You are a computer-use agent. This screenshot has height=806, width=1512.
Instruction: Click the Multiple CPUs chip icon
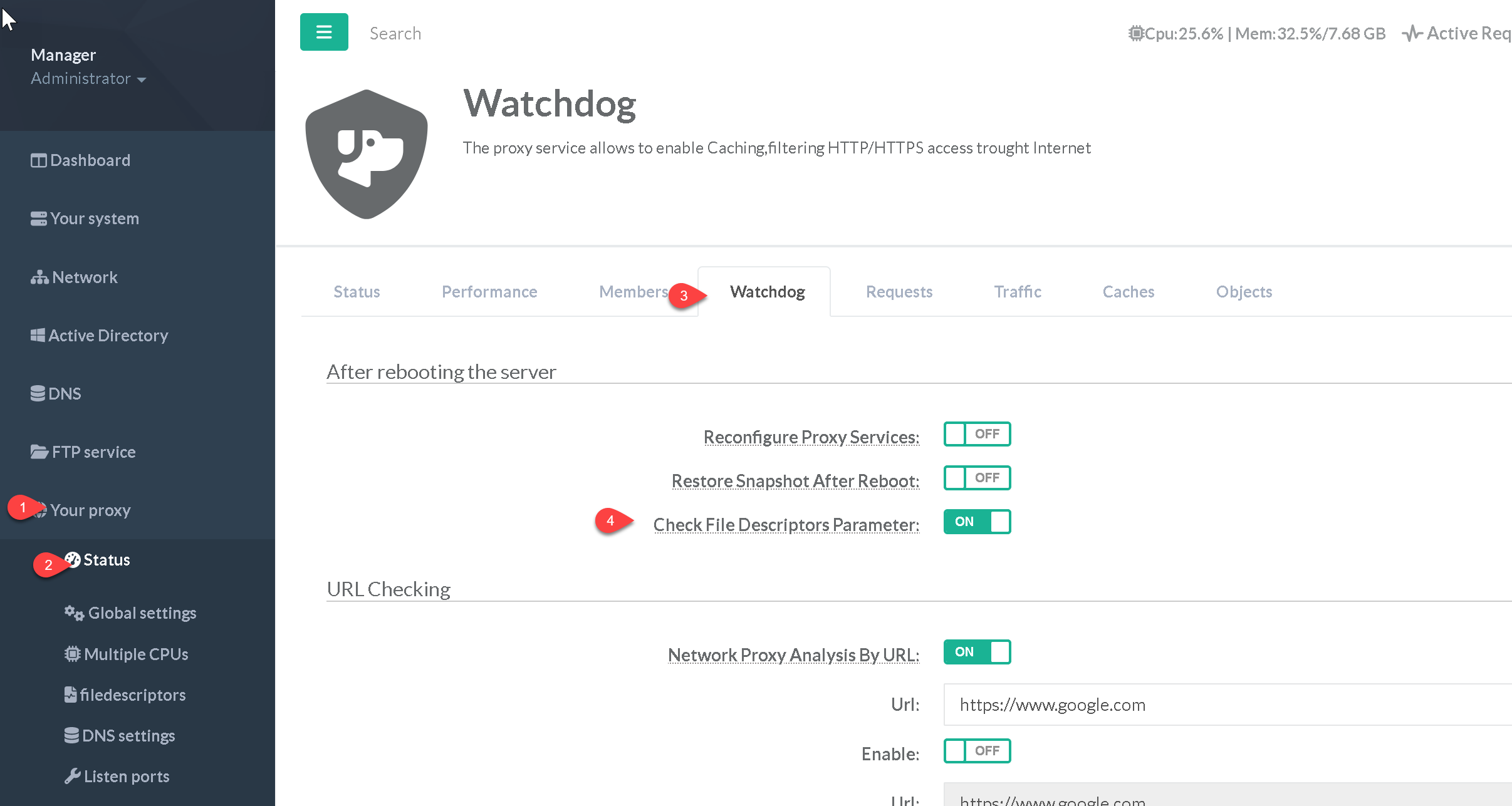pos(72,654)
